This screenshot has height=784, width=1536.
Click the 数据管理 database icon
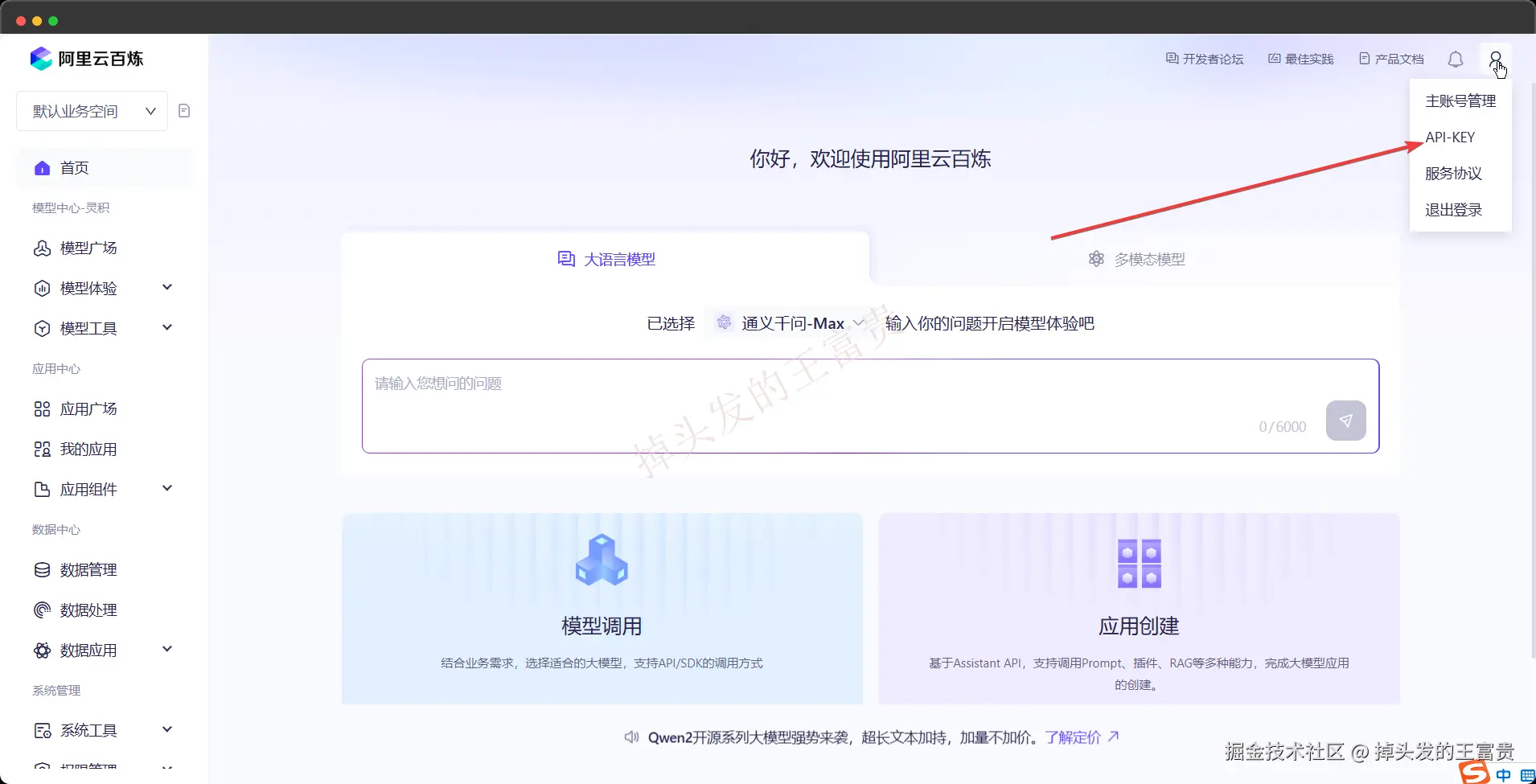[43, 570]
